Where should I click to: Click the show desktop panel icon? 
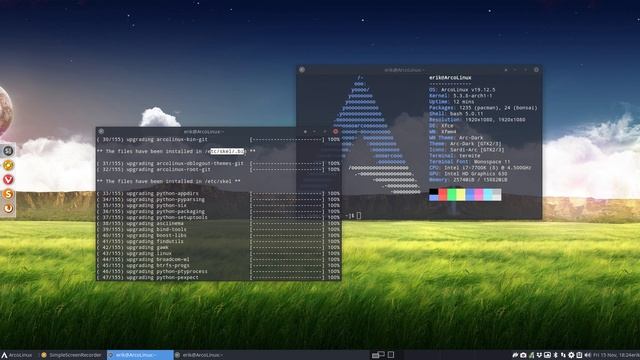pyautogui.click(x=391, y=355)
